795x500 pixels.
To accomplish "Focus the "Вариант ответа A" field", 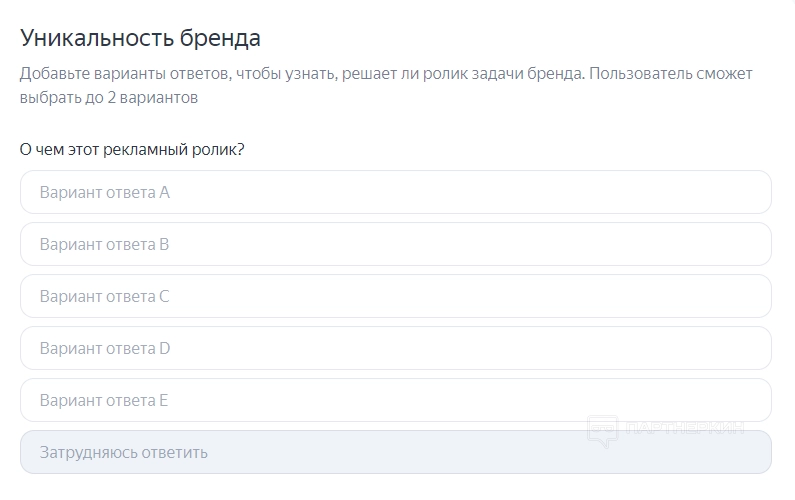I will [x=395, y=192].
